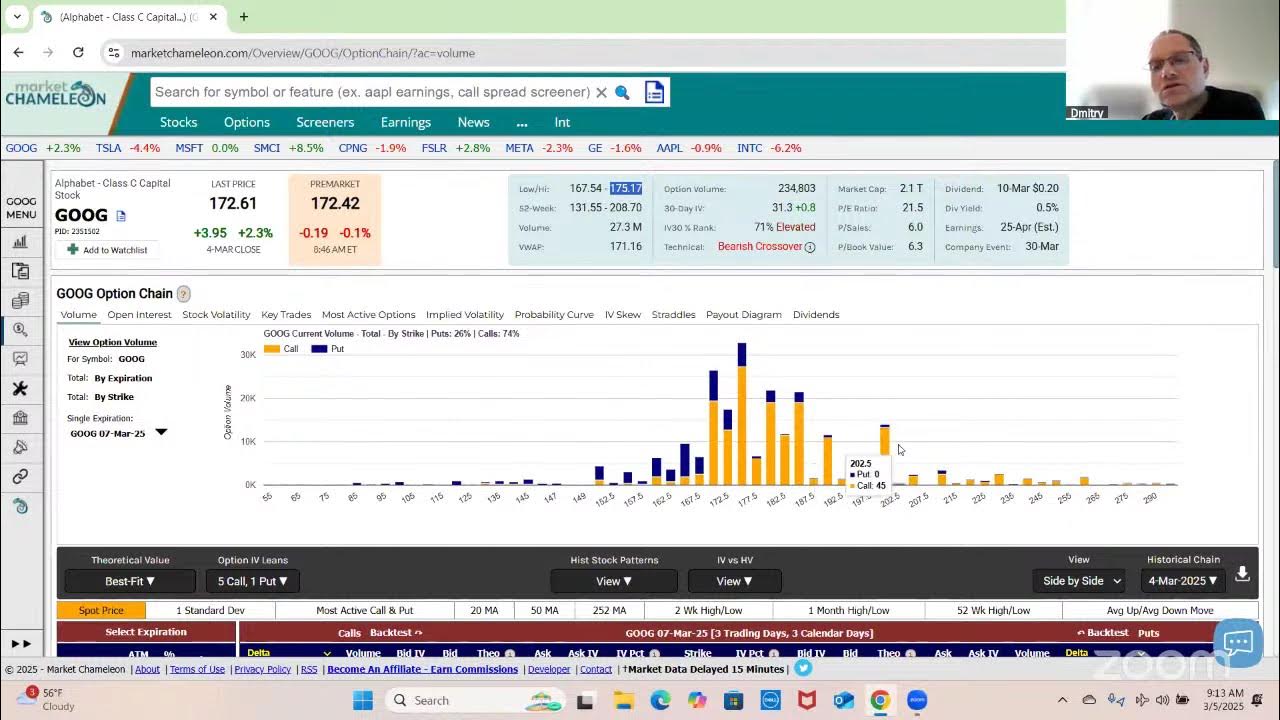The width and height of the screenshot is (1280, 720).
Task: Download the option chain data
Action: [1242, 574]
